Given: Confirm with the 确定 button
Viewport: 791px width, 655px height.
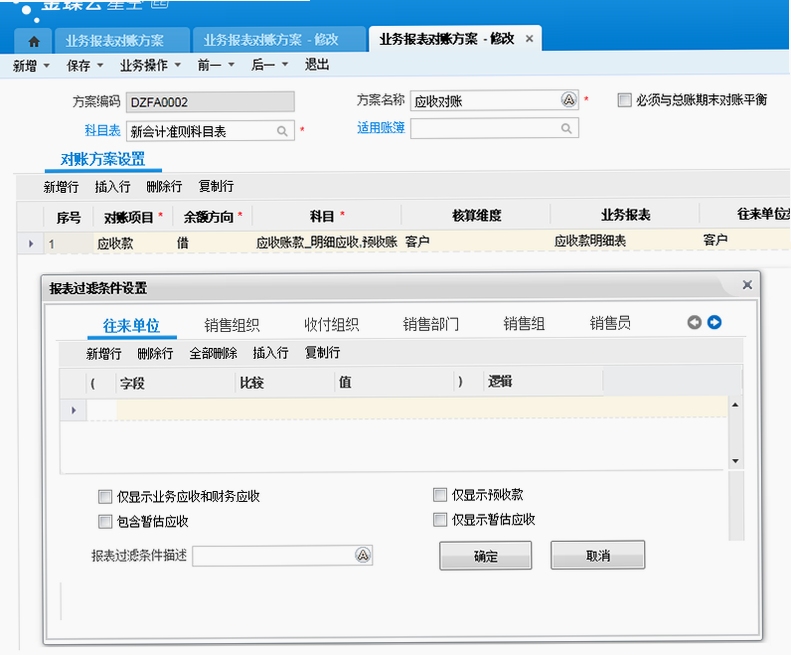Looking at the screenshot, I should tap(485, 556).
